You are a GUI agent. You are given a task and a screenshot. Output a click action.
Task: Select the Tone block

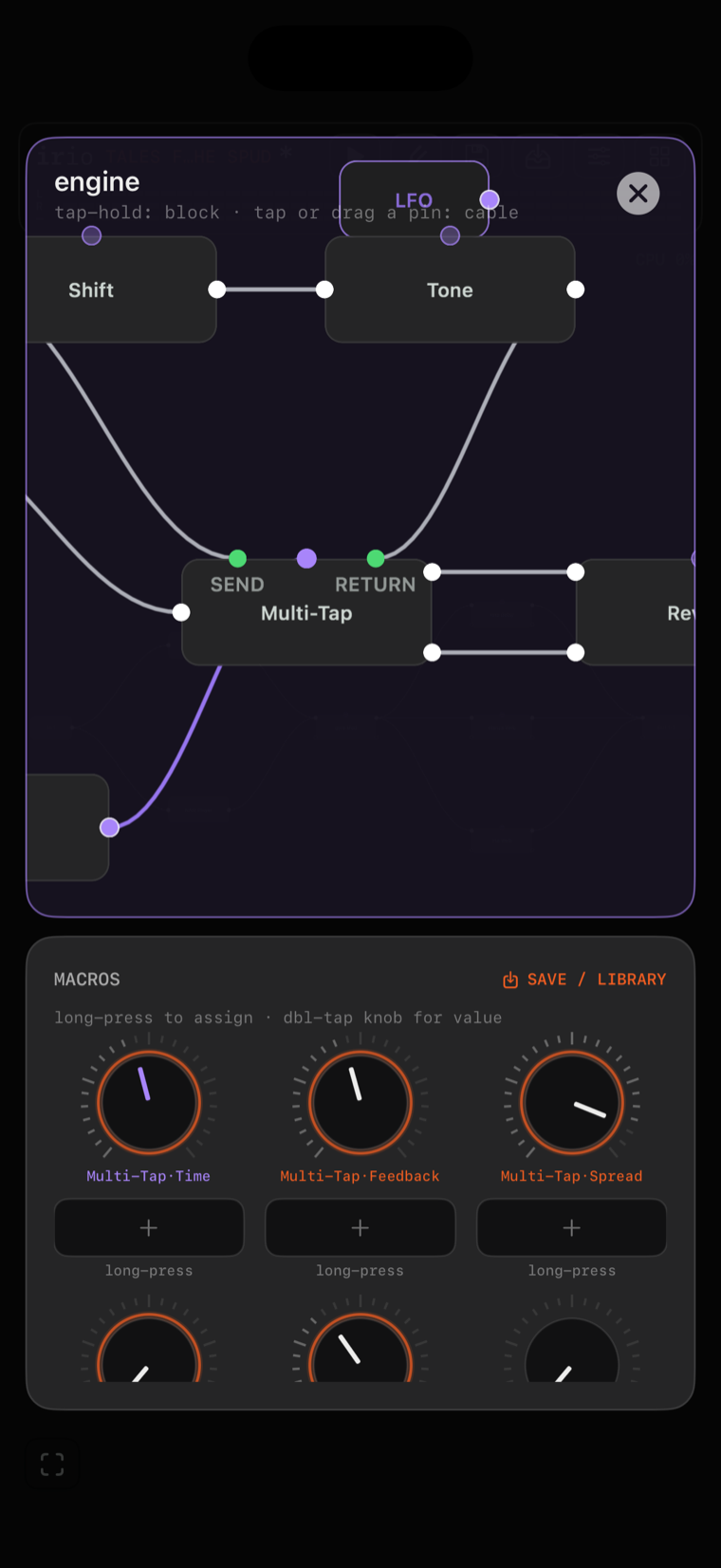point(450,289)
